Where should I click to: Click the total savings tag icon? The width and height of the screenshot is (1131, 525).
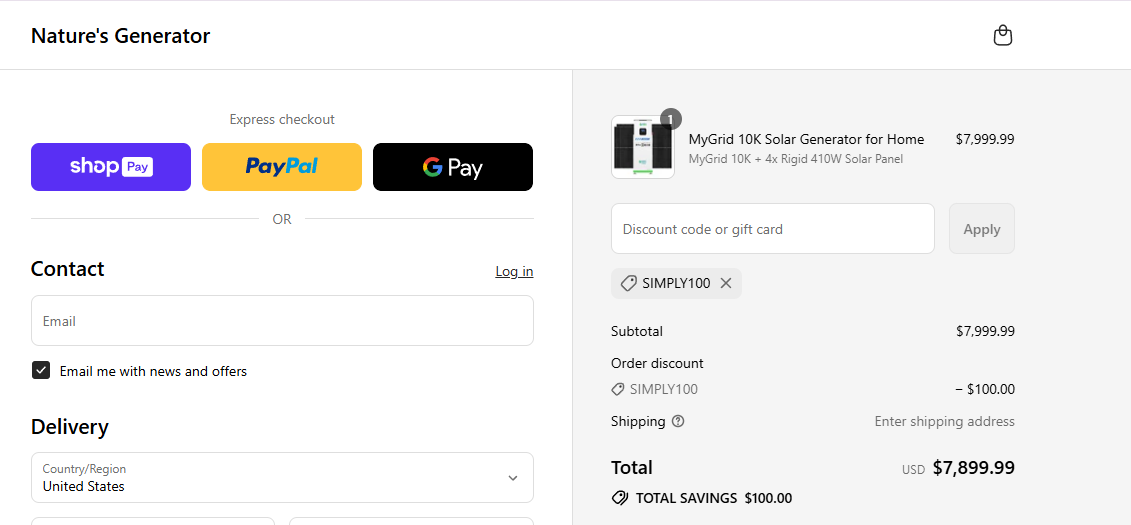coord(619,498)
